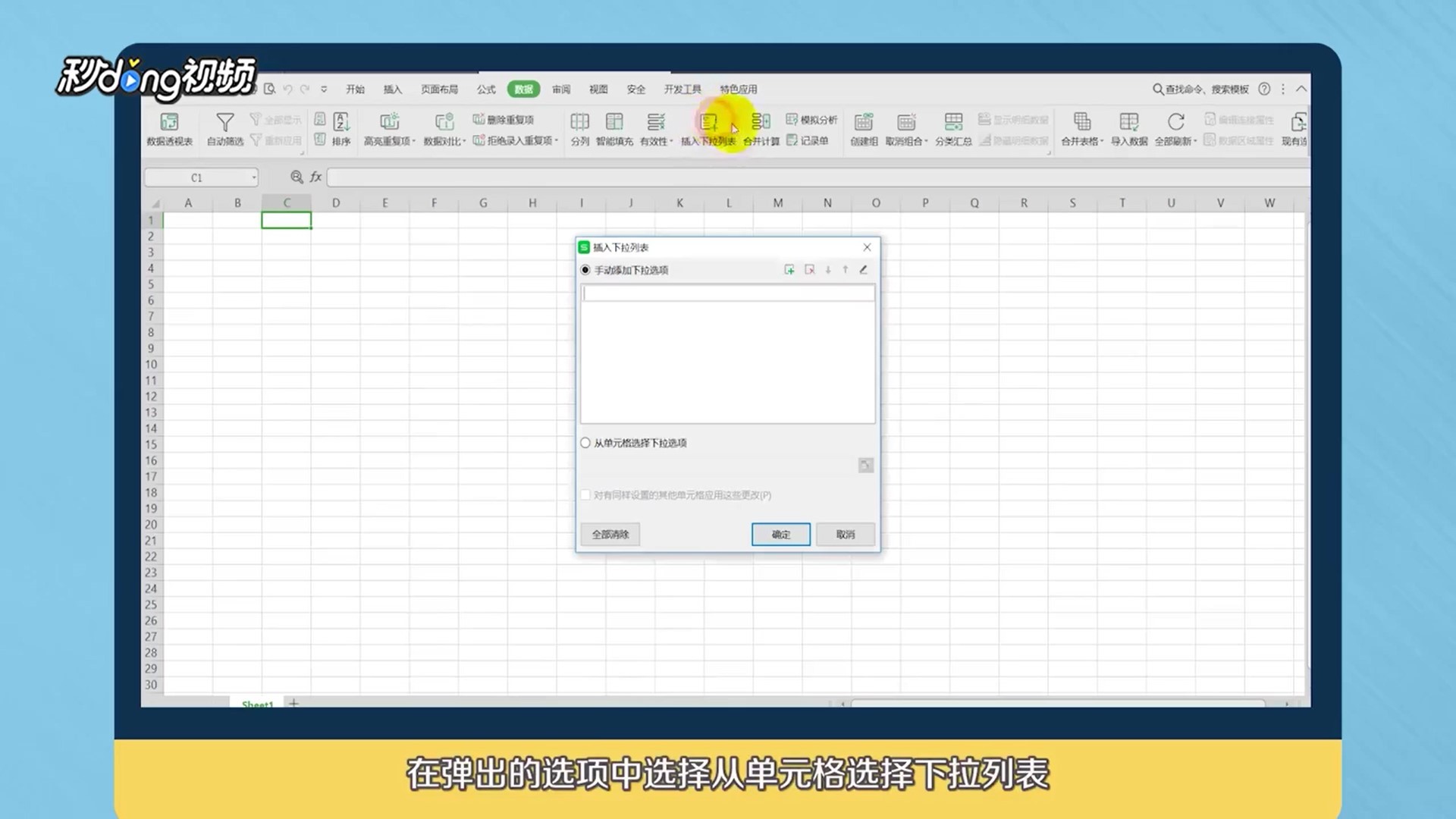This screenshot has width=1456, height=819.
Task: Click the 智能填充 smart fill icon
Action: point(614,122)
